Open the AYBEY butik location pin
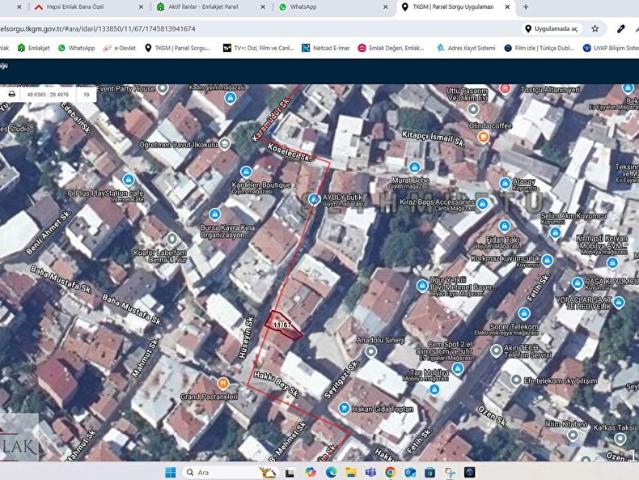 pos(314,200)
